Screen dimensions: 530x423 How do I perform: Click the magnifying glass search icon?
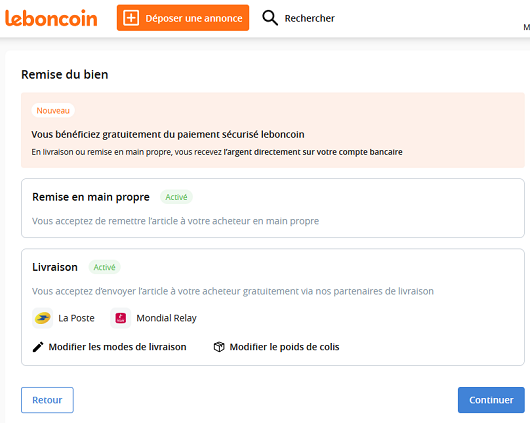(270, 18)
